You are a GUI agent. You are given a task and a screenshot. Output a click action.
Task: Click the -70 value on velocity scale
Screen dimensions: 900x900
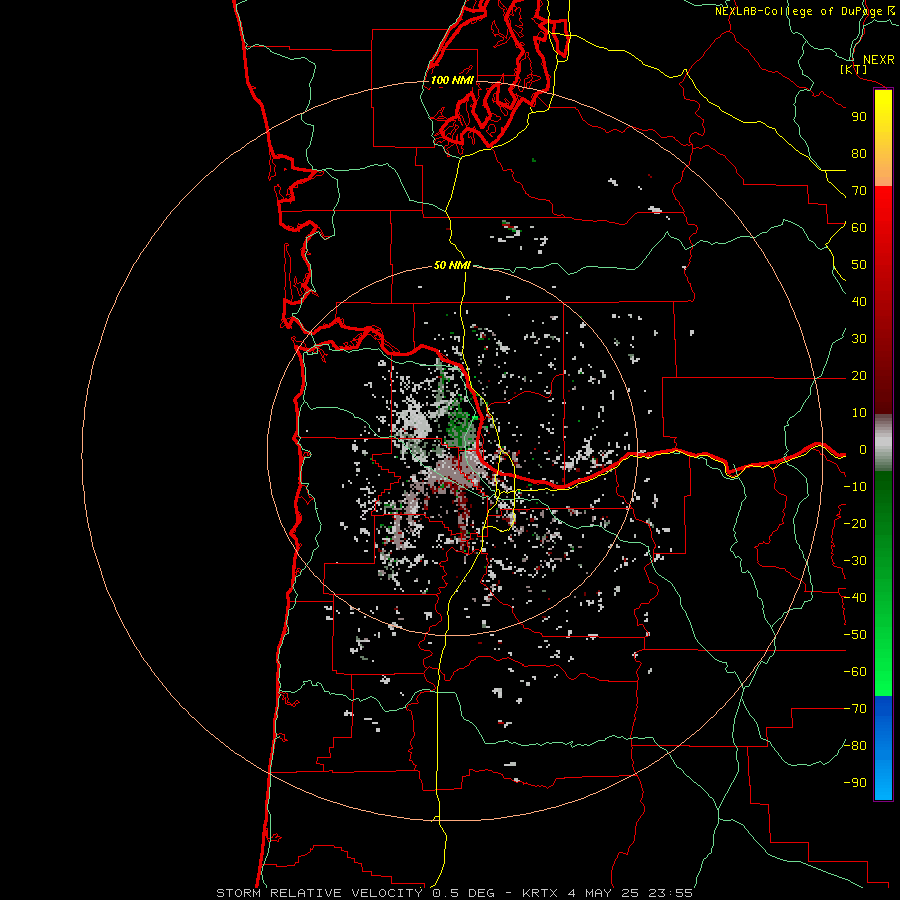pyautogui.click(x=855, y=709)
